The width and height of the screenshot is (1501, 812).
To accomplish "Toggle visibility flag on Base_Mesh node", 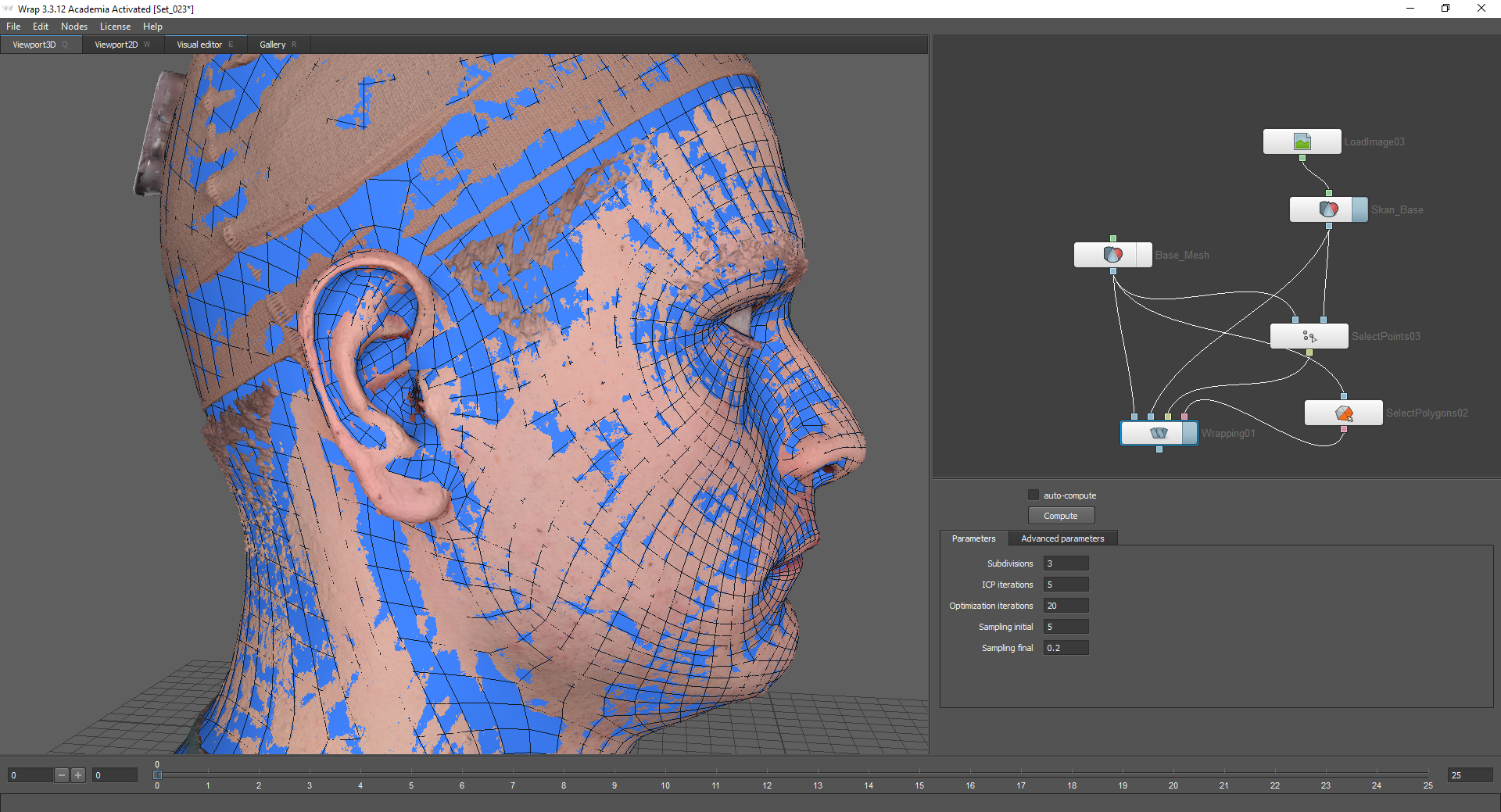I will [x=1144, y=255].
